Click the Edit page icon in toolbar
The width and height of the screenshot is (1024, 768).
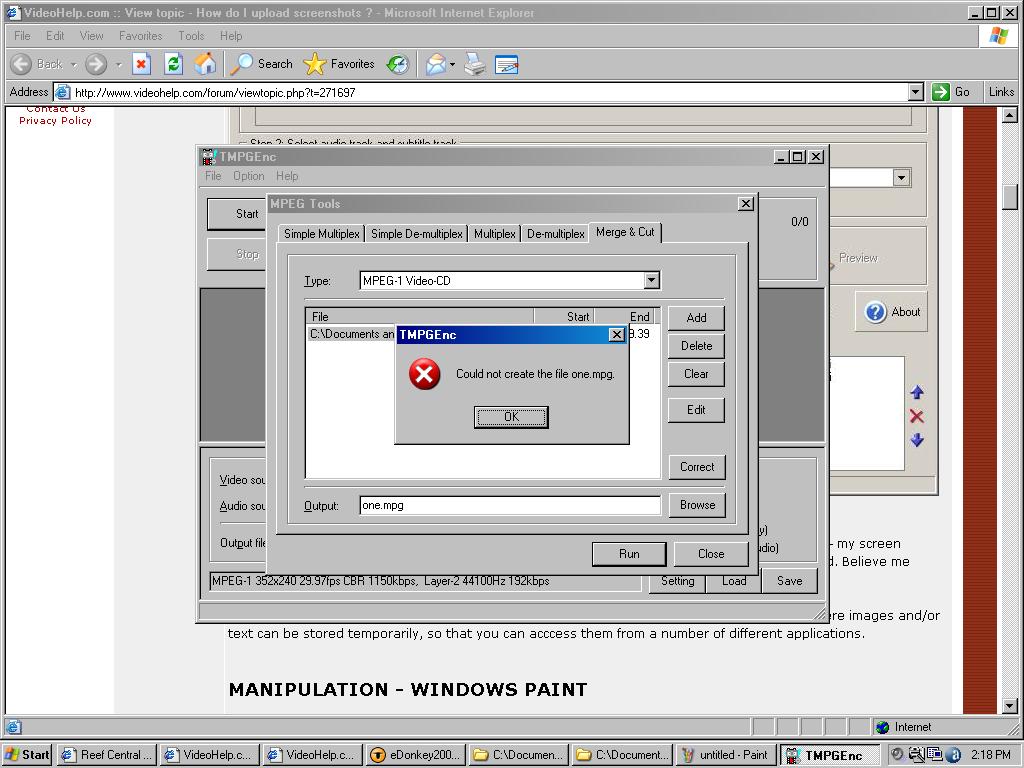tap(507, 64)
